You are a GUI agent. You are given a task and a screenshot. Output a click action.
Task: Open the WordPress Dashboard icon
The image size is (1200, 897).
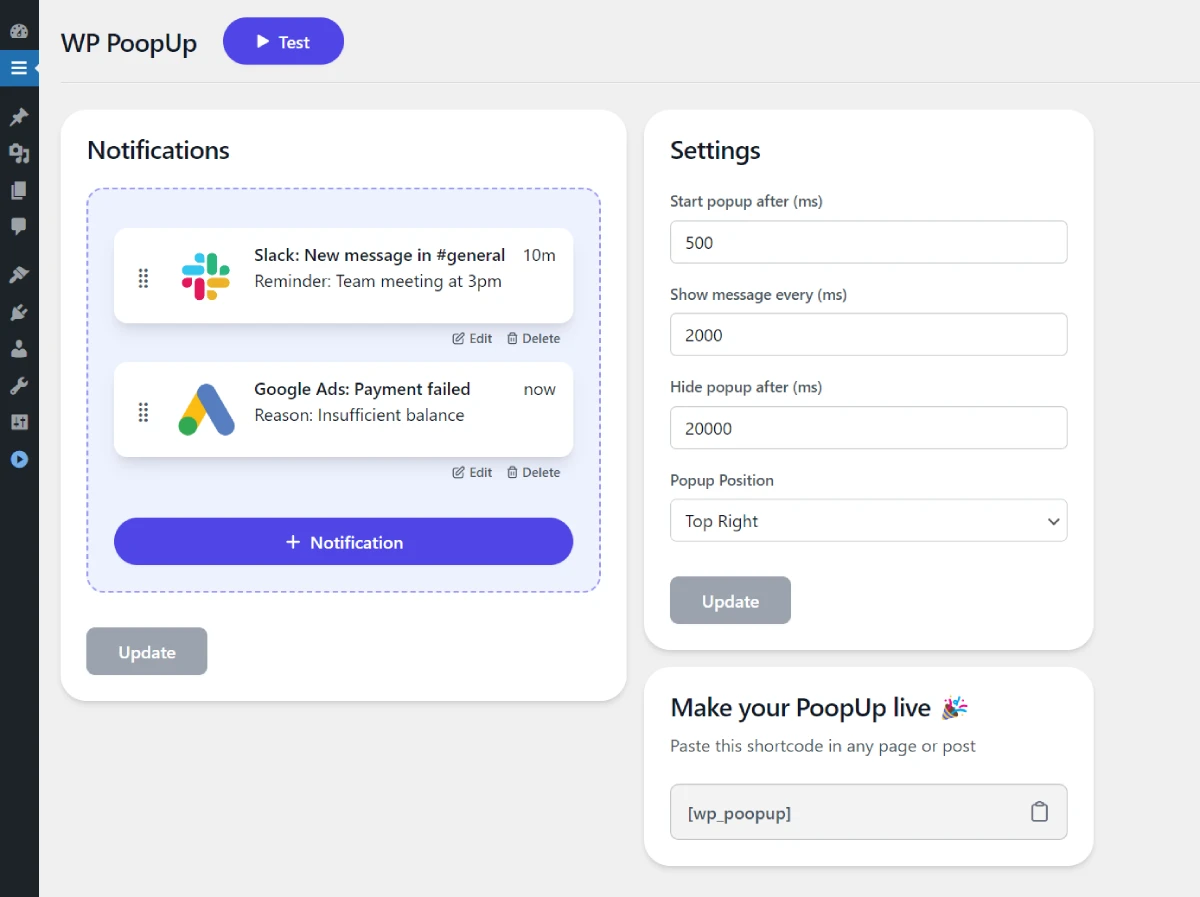(x=19, y=30)
